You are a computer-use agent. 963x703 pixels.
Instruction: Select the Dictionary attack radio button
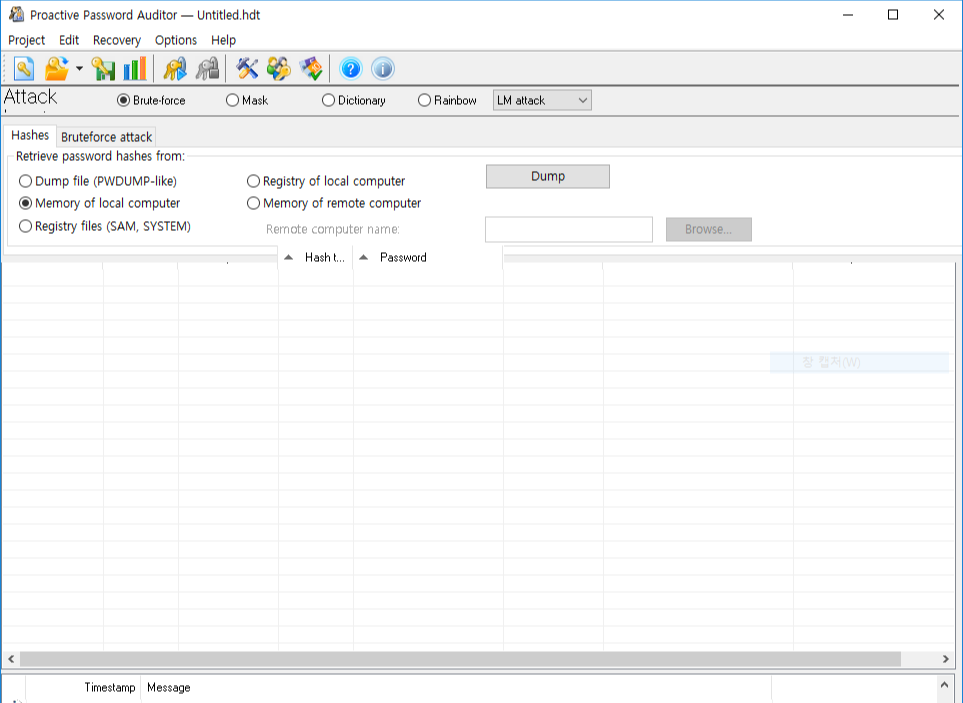pos(354,100)
